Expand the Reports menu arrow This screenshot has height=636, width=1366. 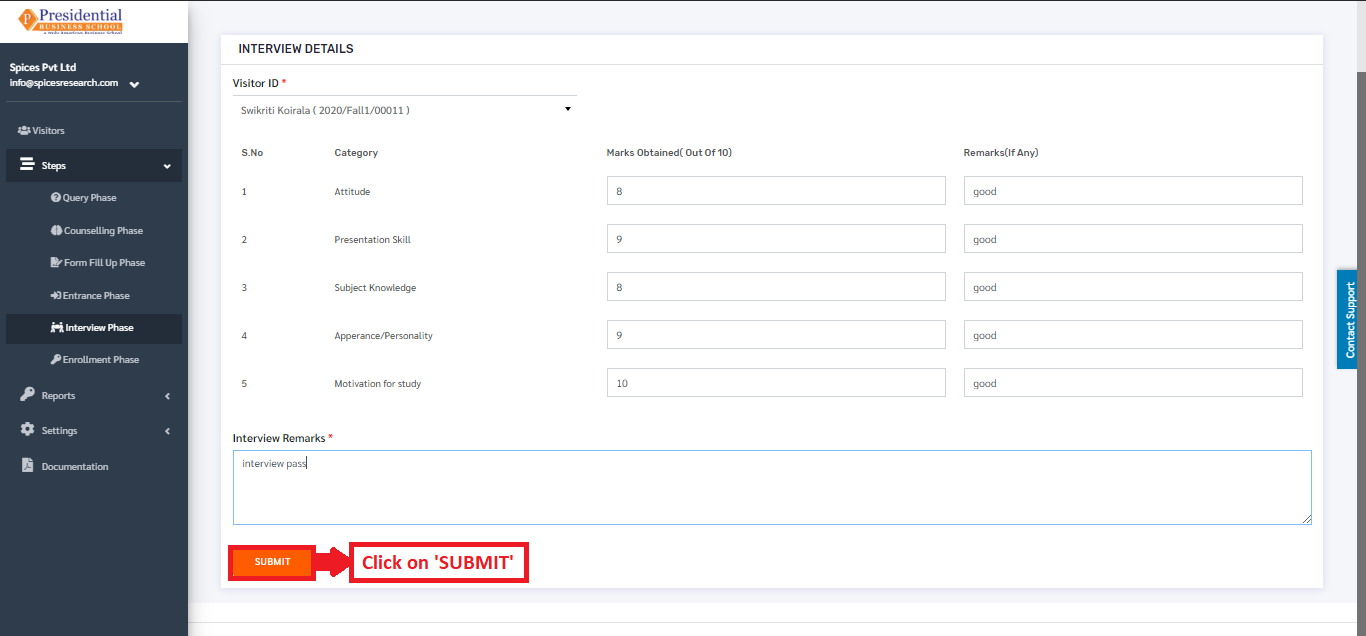[x=167, y=396]
